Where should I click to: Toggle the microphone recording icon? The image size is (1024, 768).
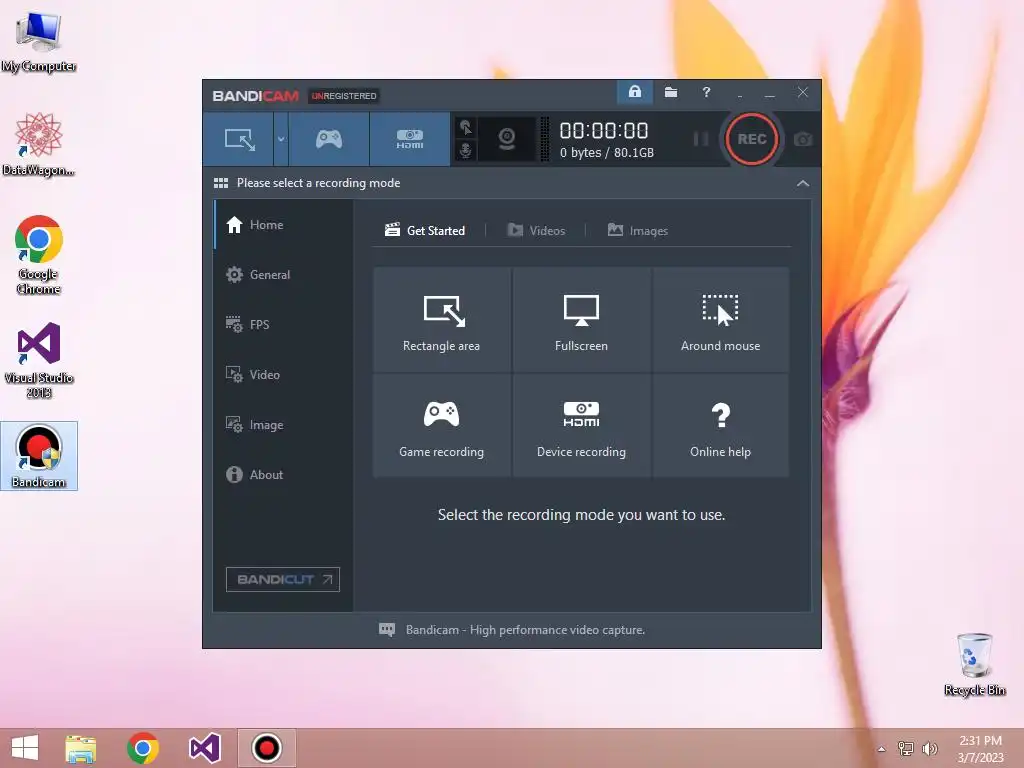pyautogui.click(x=466, y=150)
